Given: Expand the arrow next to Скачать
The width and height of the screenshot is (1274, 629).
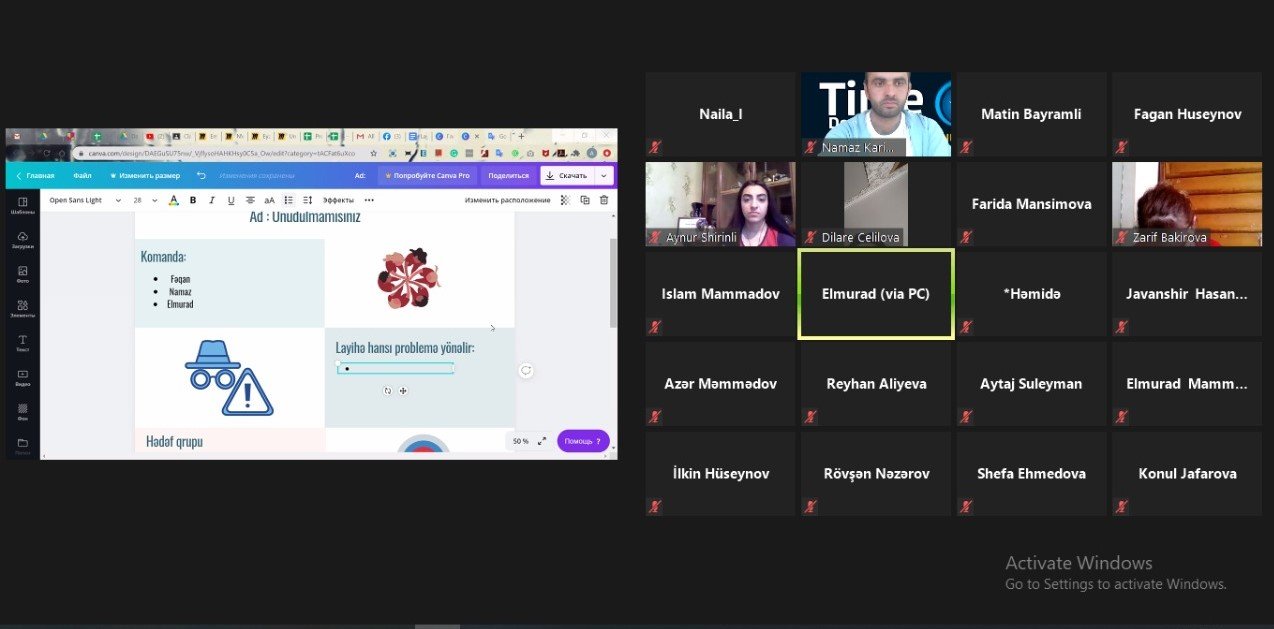Looking at the screenshot, I should click(603, 175).
